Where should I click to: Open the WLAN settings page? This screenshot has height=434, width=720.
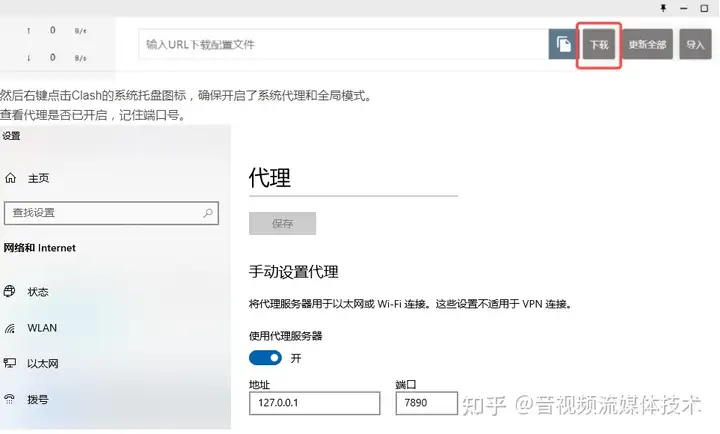pos(42,328)
